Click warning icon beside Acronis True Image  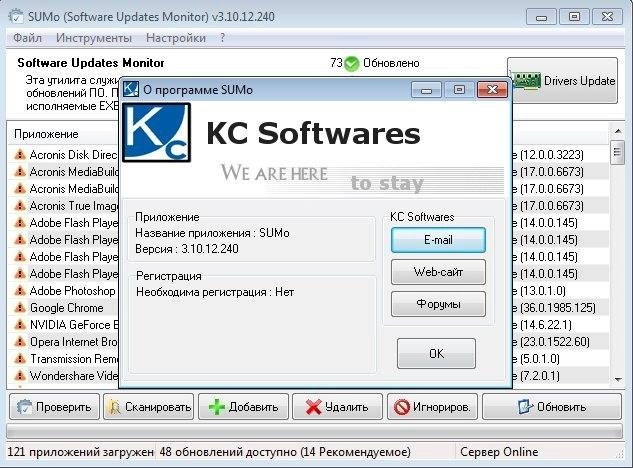point(20,206)
